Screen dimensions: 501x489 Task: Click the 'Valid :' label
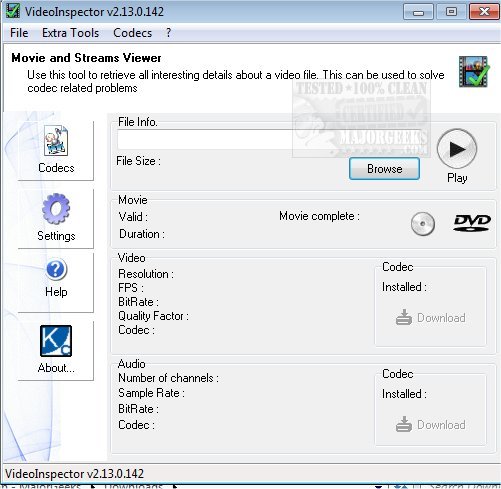[133, 217]
